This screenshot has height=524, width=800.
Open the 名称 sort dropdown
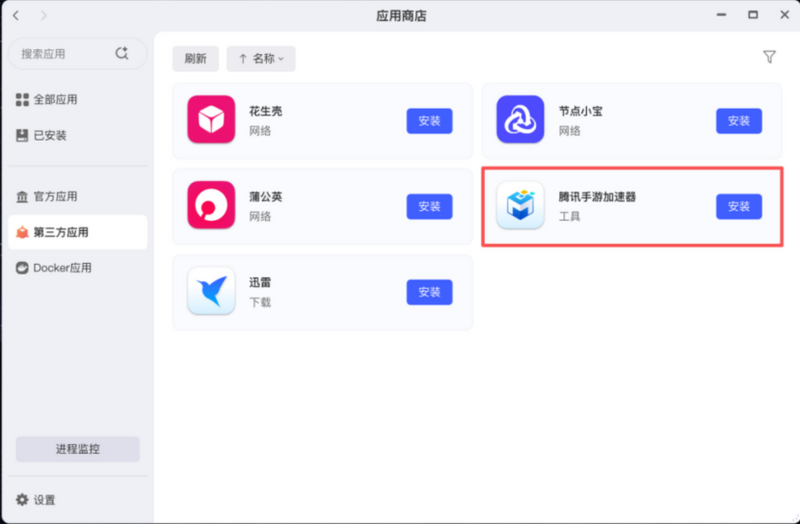point(261,59)
